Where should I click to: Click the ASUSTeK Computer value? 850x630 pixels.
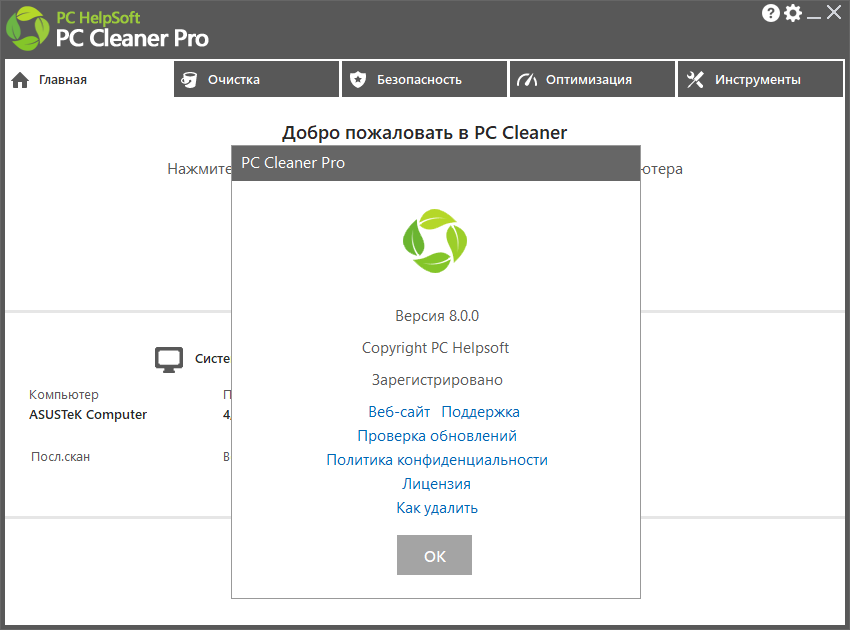(x=88, y=415)
